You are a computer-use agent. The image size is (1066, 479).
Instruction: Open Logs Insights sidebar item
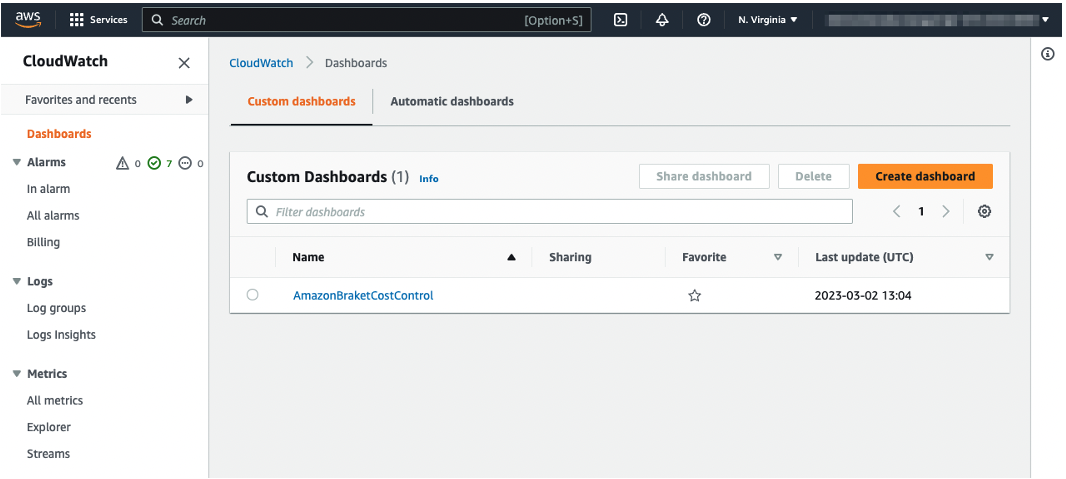(x=61, y=334)
